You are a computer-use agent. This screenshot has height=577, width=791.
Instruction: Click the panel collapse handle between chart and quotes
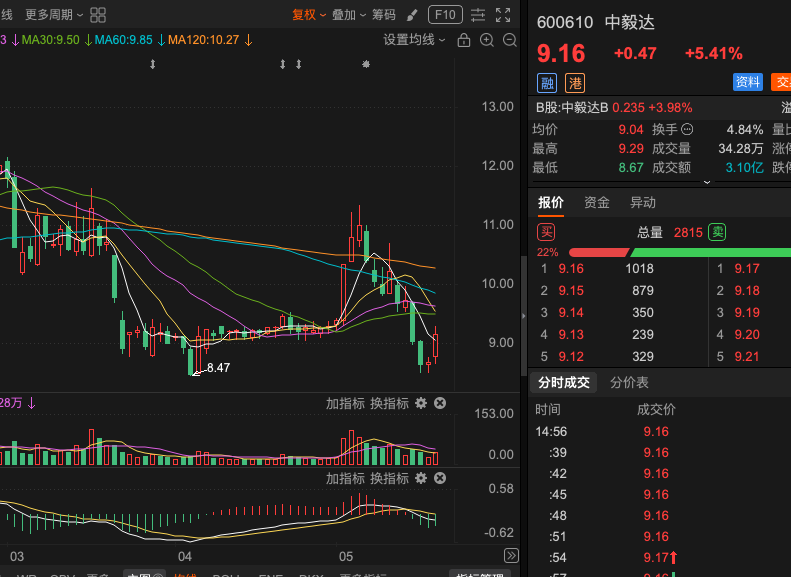click(523, 316)
